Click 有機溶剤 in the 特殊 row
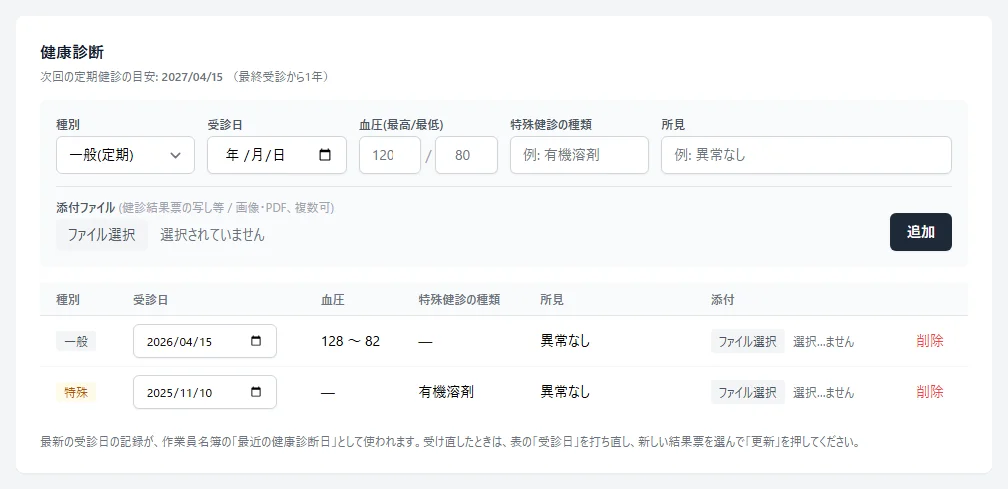The width and height of the screenshot is (1008, 489). tap(446, 392)
